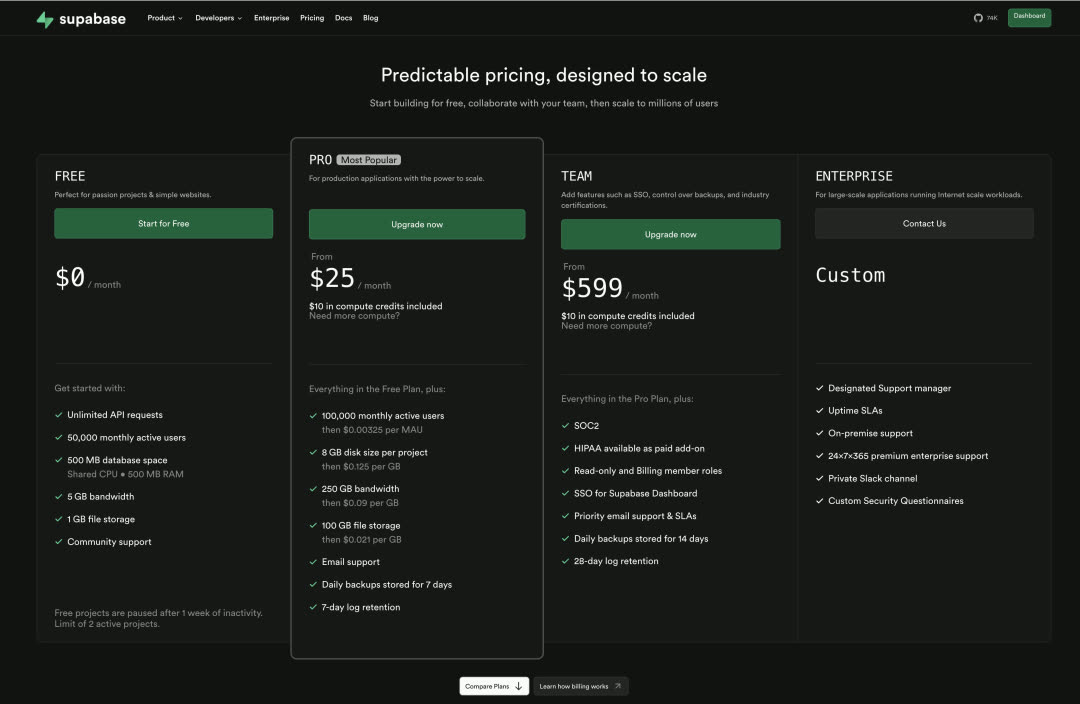
Task: Open the GitHub repository via the GitHub icon
Action: (x=977, y=17)
